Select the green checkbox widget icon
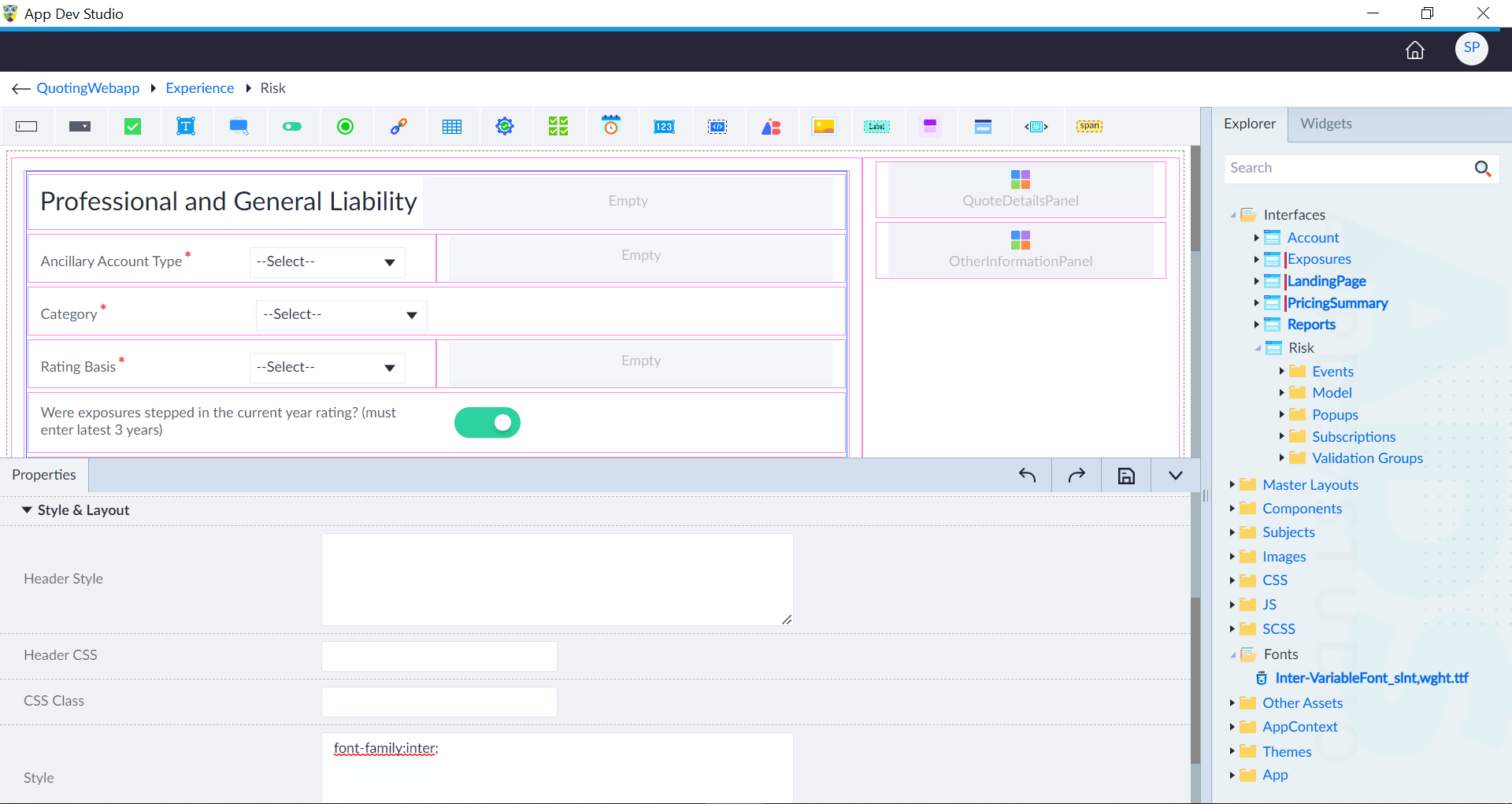The width and height of the screenshot is (1512, 804). pyautogui.click(x=133, y=126)
